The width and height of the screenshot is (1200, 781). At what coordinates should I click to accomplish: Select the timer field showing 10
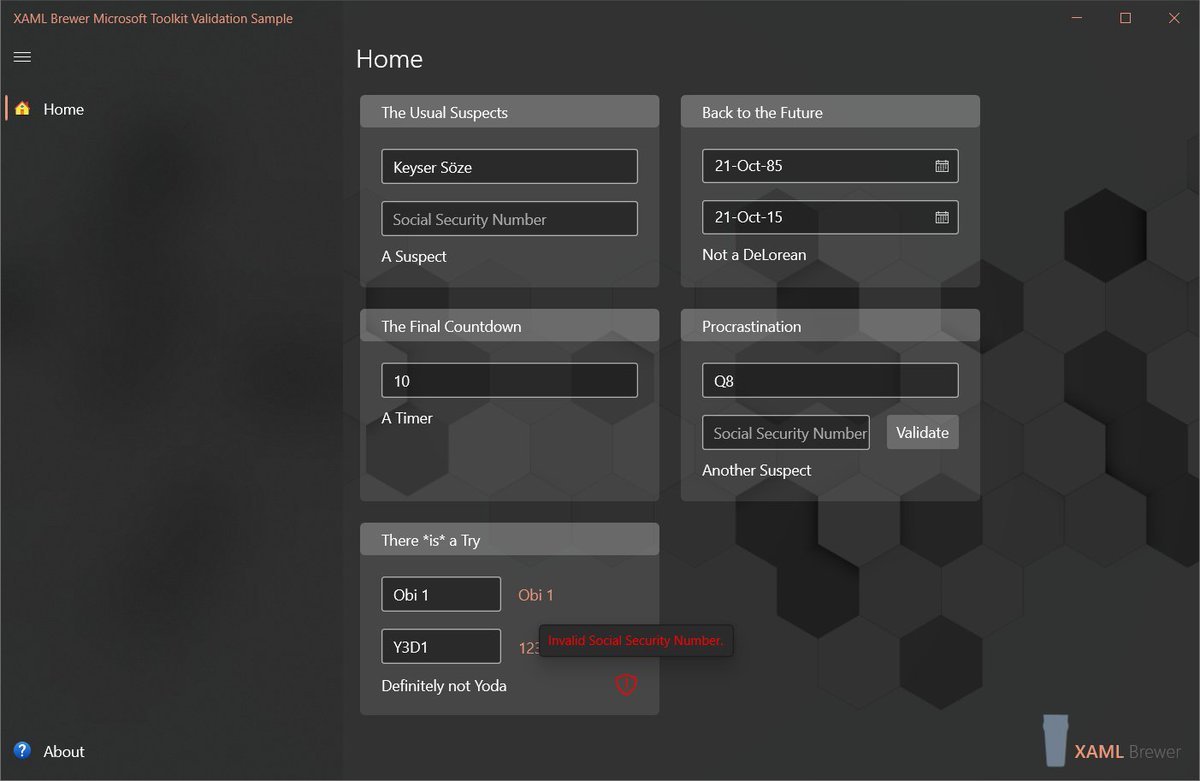(x=509, y=380)
